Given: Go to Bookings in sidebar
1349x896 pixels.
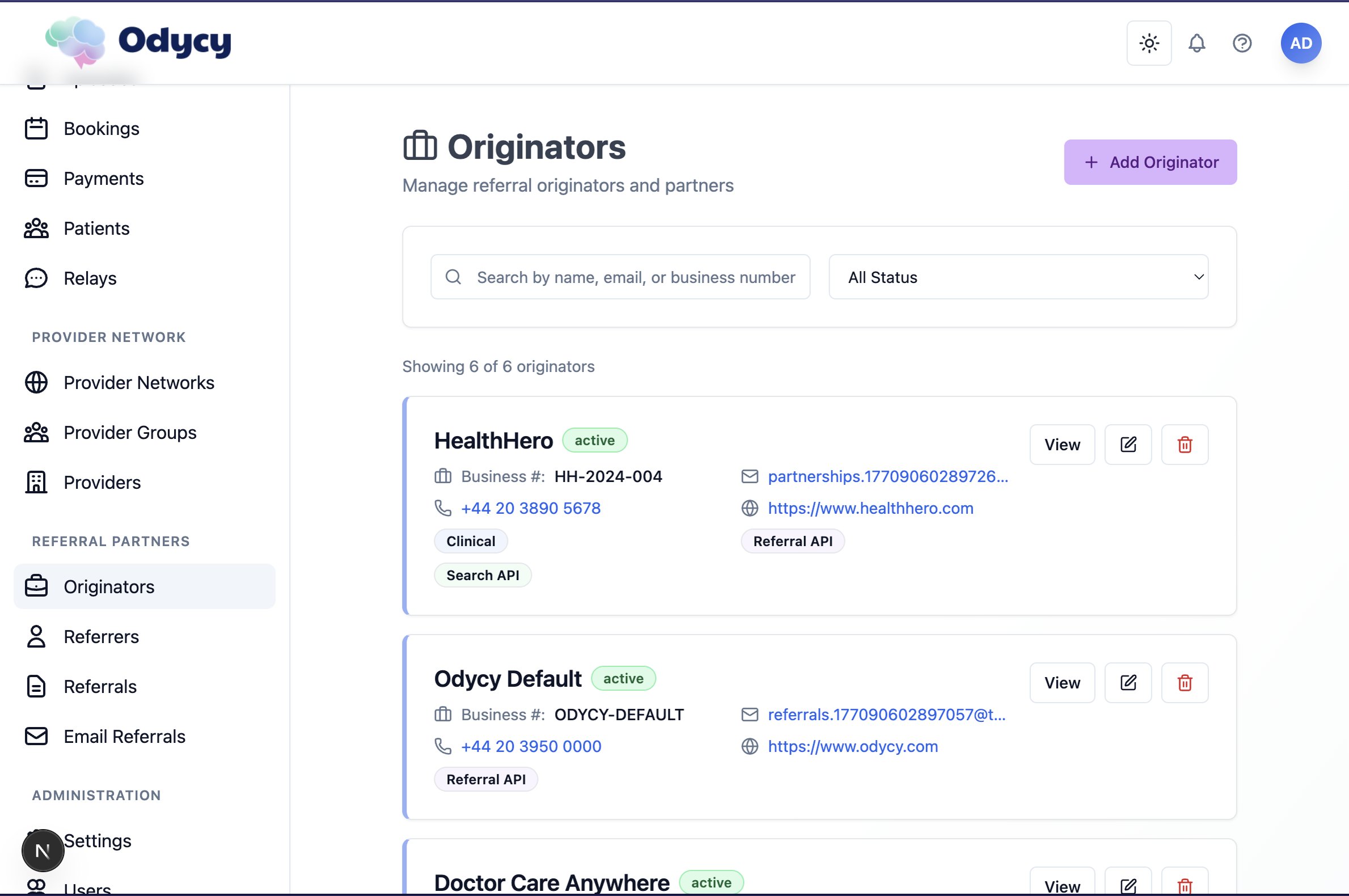Looking at the screenshot, I should tap(101, 129).
